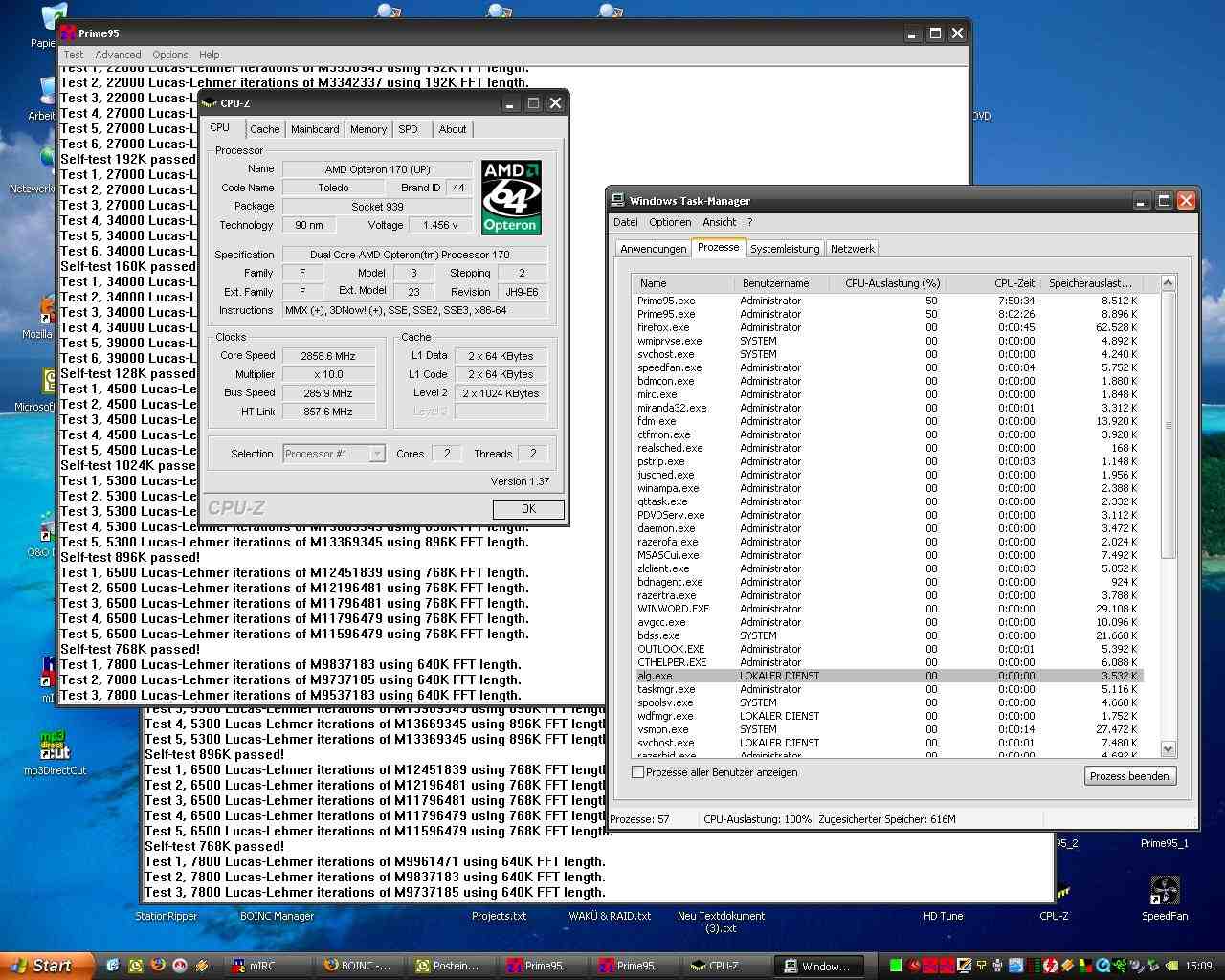The height and width of the screenshot is (980, 1225).
Task: Click the SpeedFan temperature 52 tray icon
Action: tap(981, 966)
